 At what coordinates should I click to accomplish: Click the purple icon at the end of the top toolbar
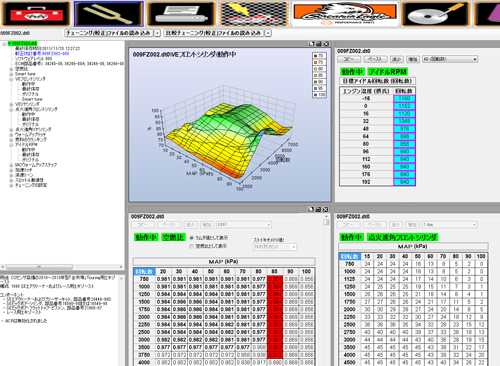[487, 14]
